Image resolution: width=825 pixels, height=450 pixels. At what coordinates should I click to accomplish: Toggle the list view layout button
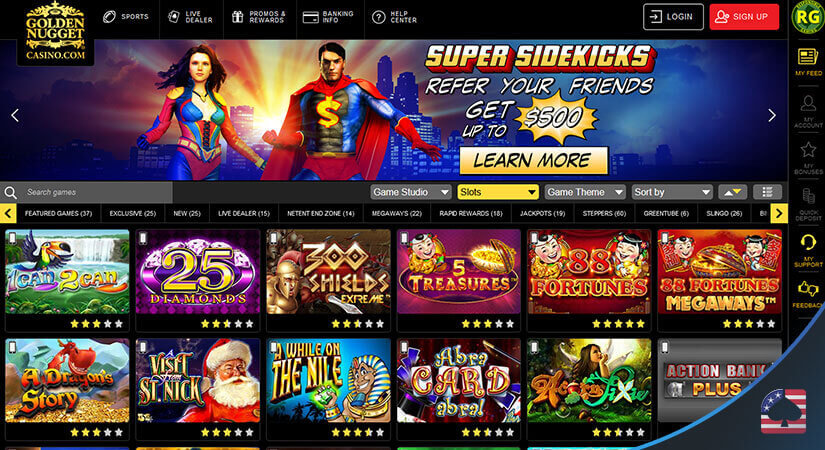767,192
